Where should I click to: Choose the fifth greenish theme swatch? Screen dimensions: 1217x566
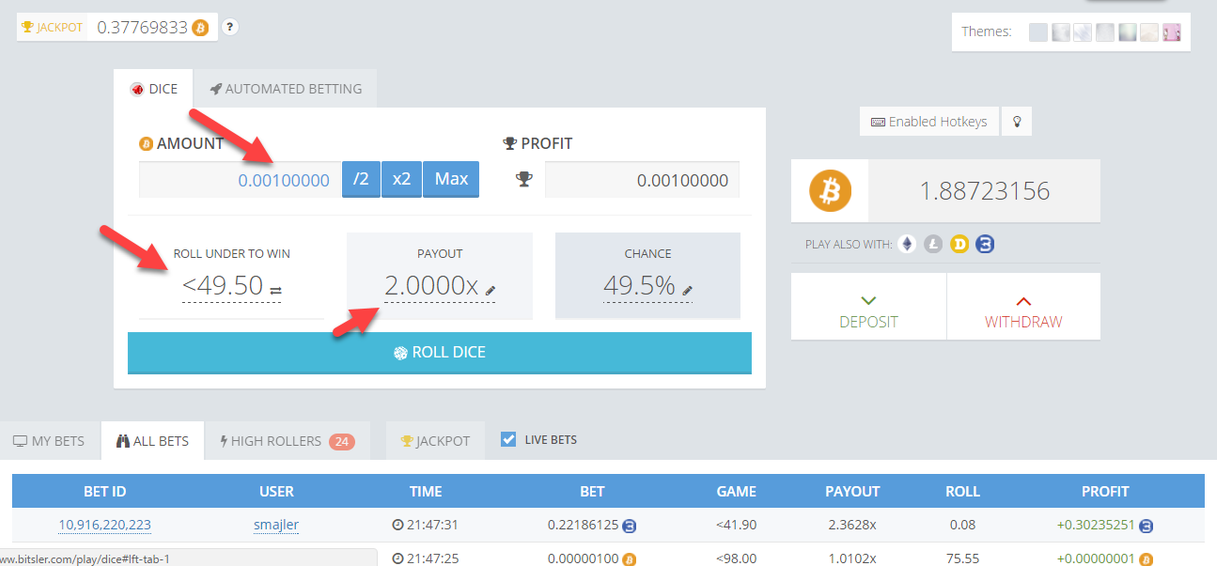click(x=1128, y=32)
